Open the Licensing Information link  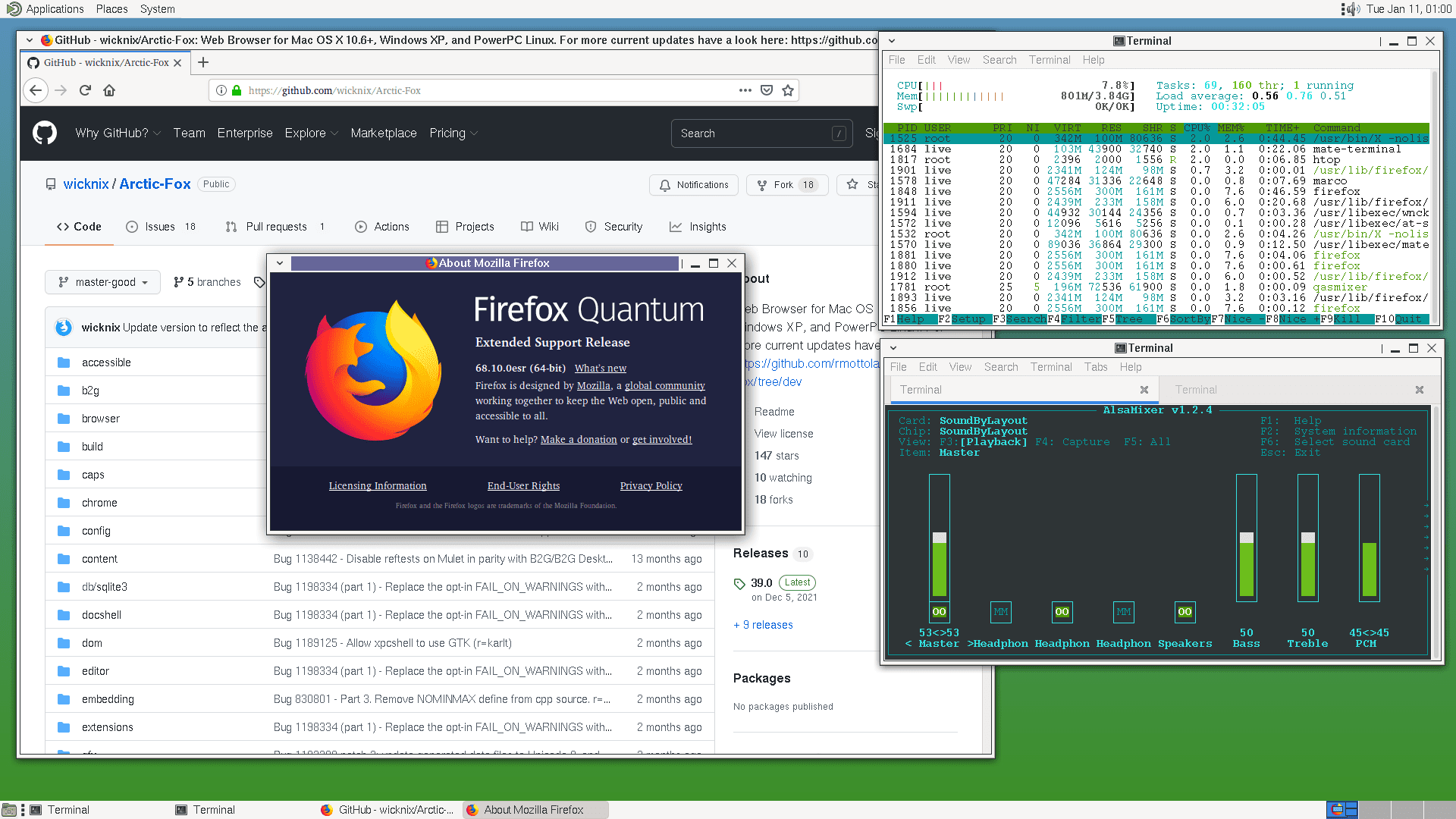378,485
